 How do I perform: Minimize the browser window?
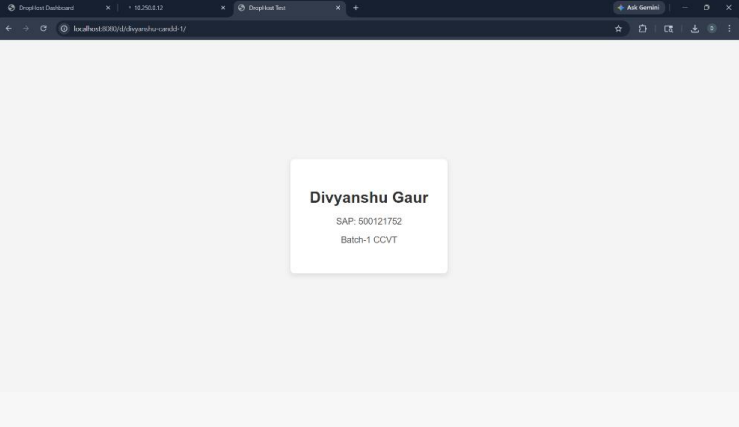tap(685, 8)
